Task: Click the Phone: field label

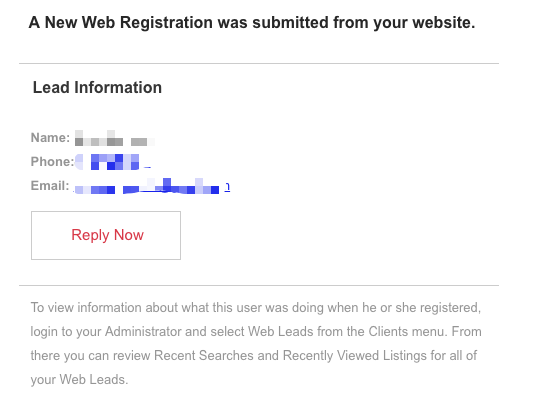Action: [52, 161]
